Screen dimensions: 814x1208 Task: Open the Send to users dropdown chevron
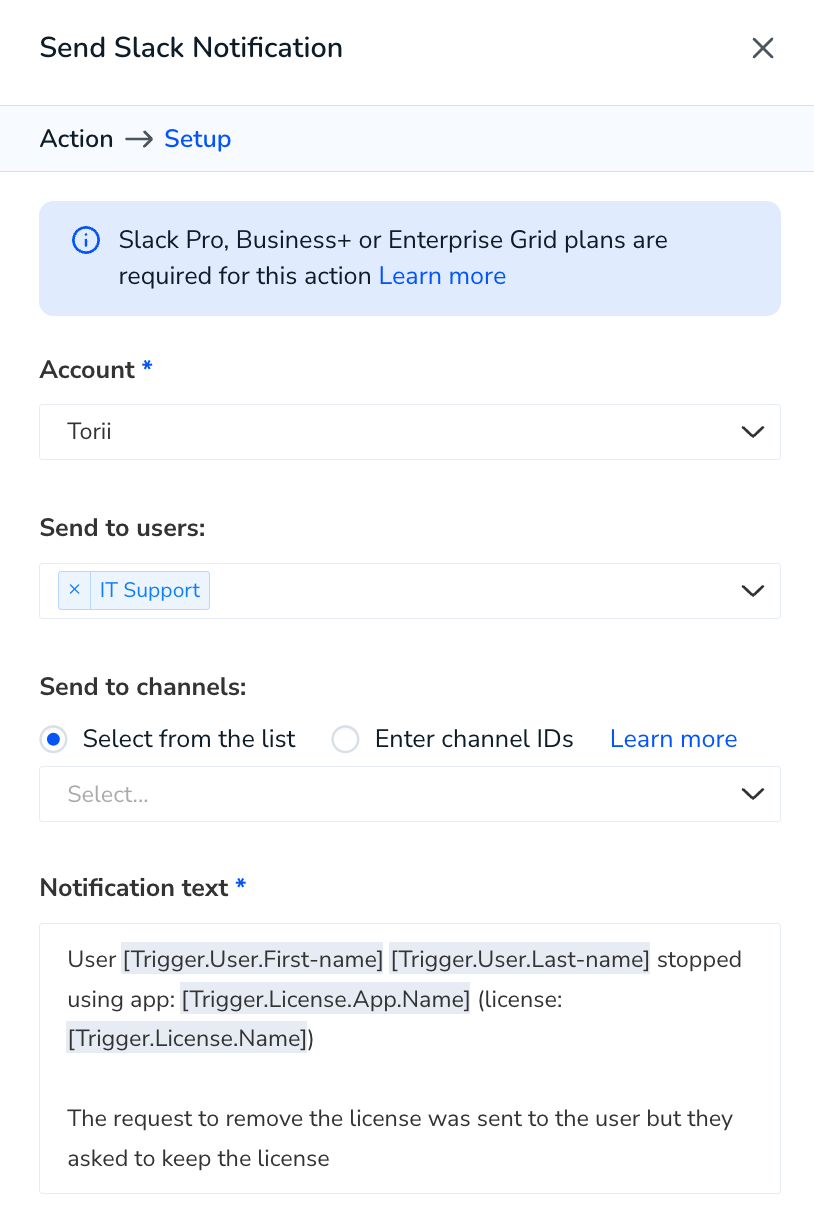(752, 591)
